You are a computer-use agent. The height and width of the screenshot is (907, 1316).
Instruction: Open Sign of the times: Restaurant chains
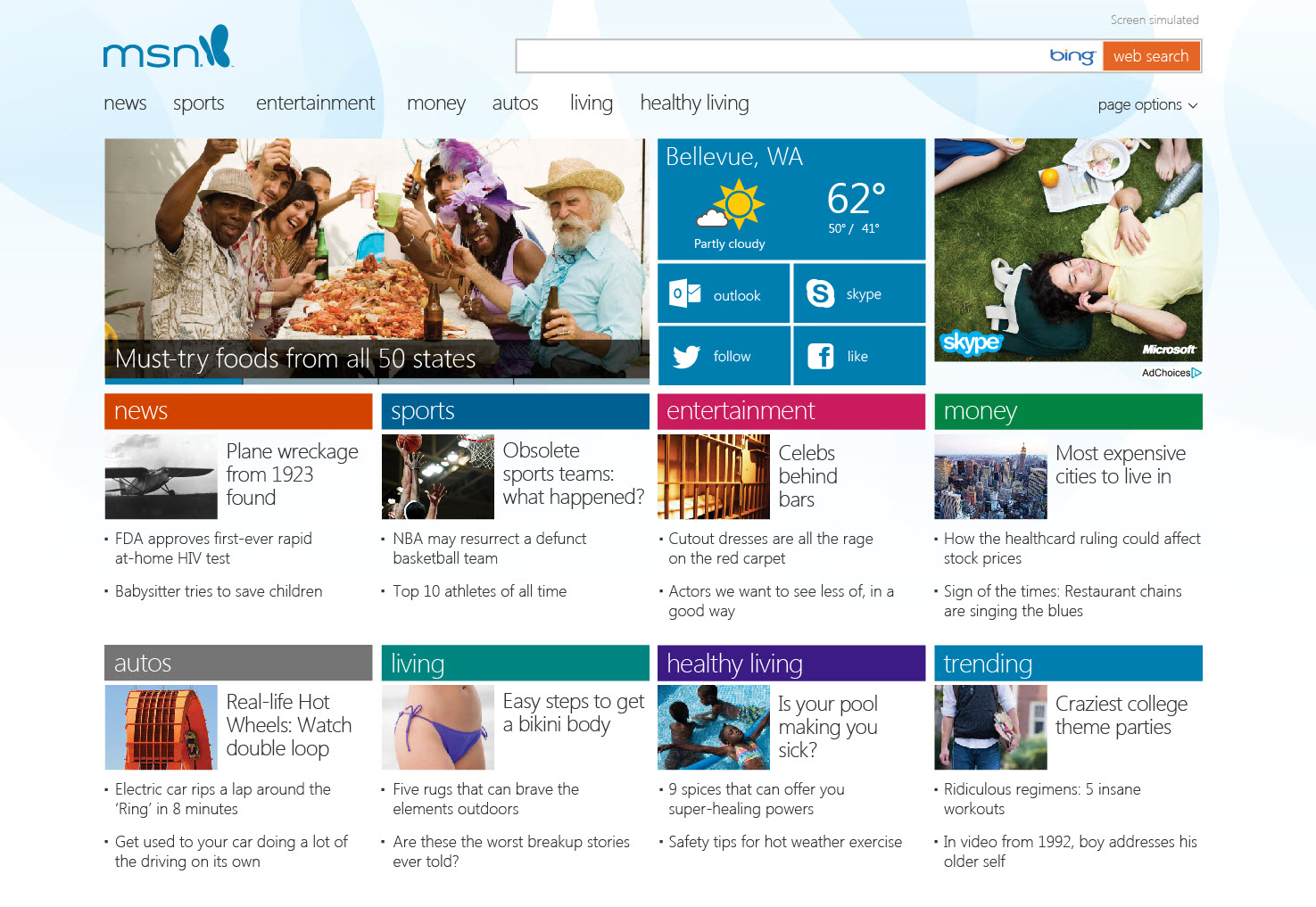point(1062,601)
